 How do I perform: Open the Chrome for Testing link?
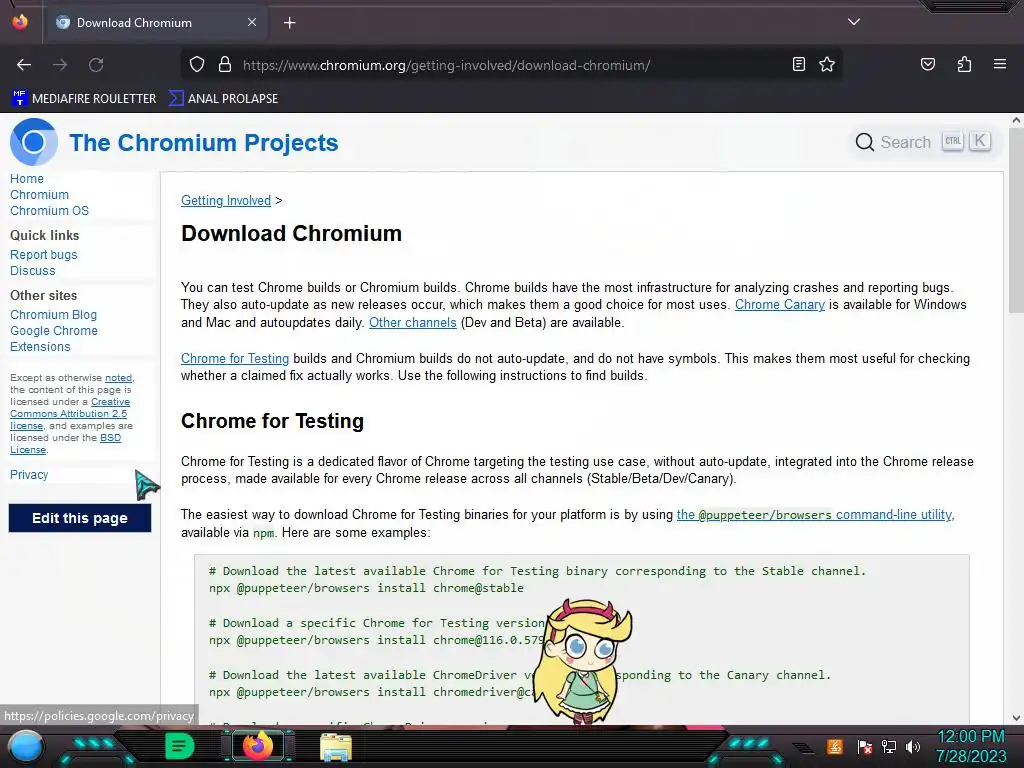[234, 358]
